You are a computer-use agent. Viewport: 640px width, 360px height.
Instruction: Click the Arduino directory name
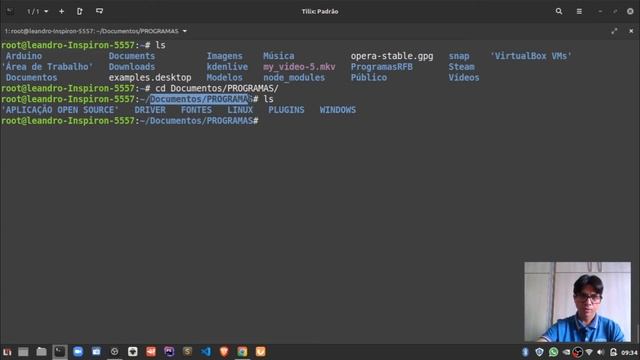(x=24, y=56)
